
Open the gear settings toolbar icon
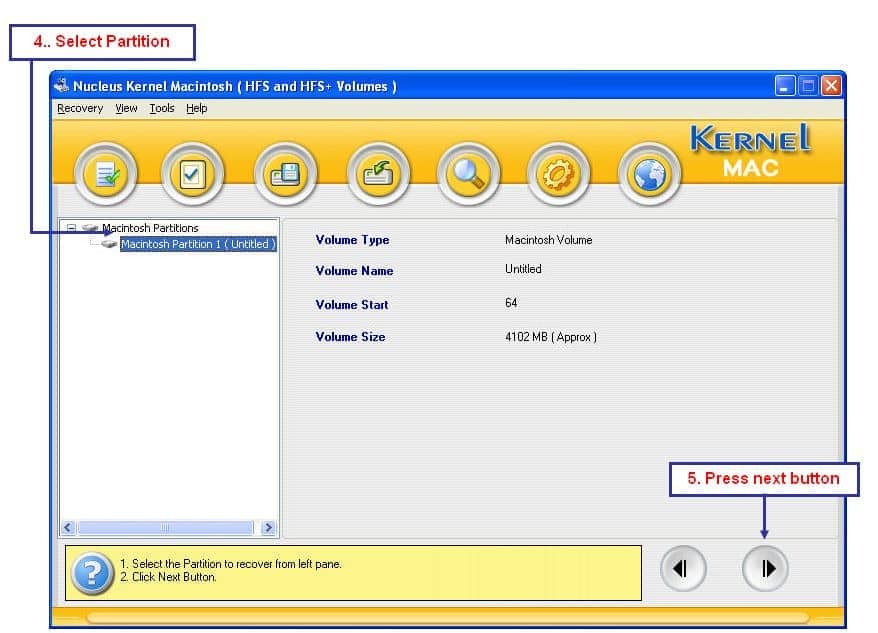(x=558, y=174)
